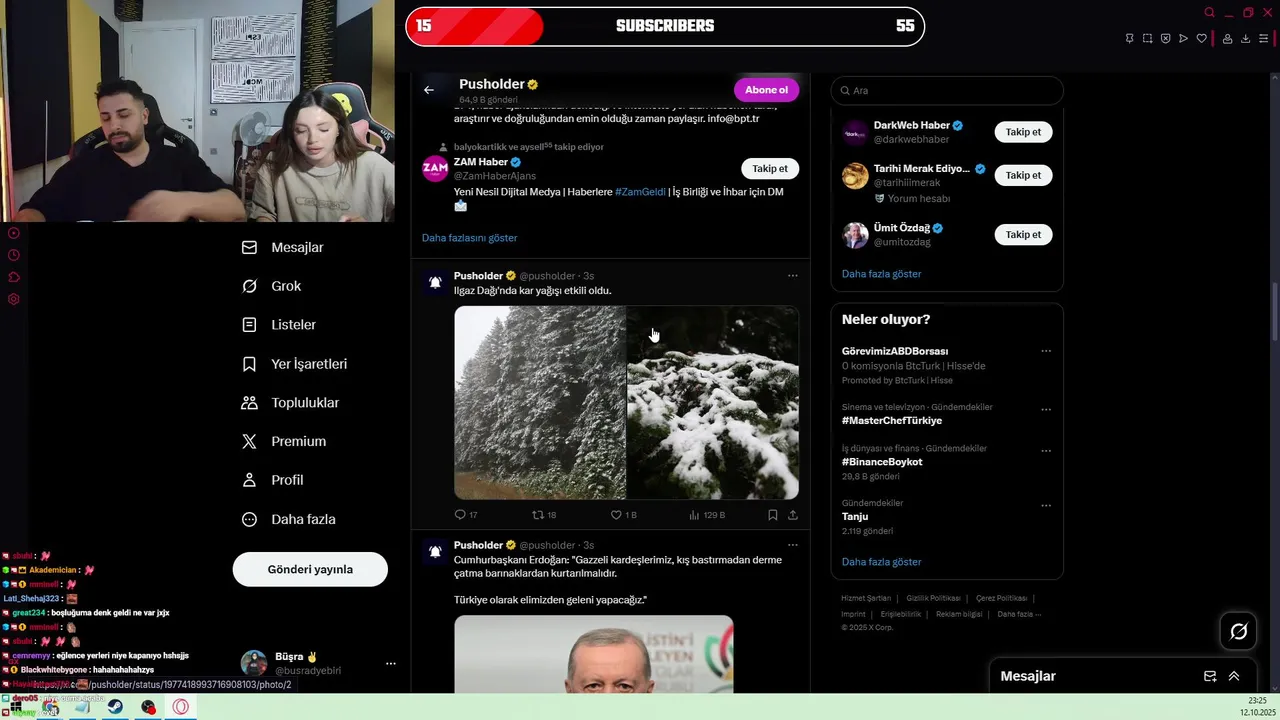Open Ümit Özdağ's profile avatar
This screenshot has width=1280, height=720.
(x=855, y=235)
